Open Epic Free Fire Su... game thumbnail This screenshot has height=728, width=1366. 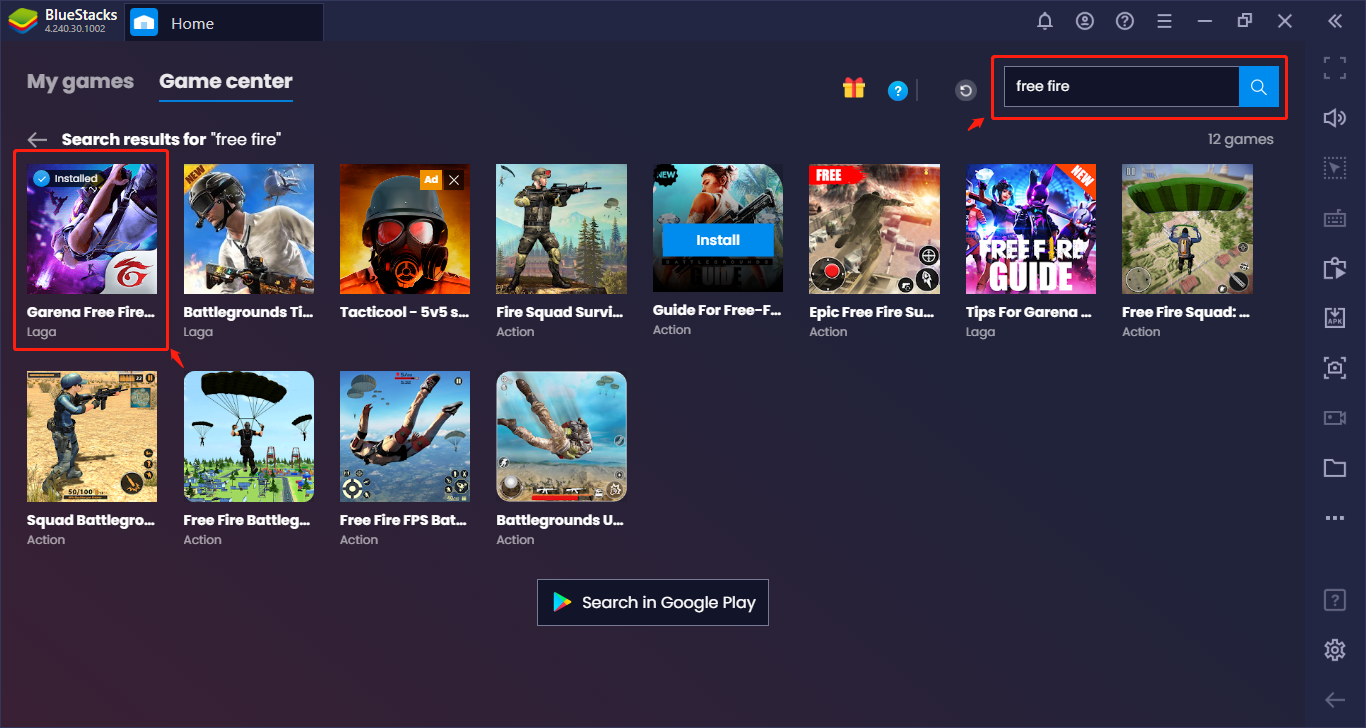click(x=874, y=228)
